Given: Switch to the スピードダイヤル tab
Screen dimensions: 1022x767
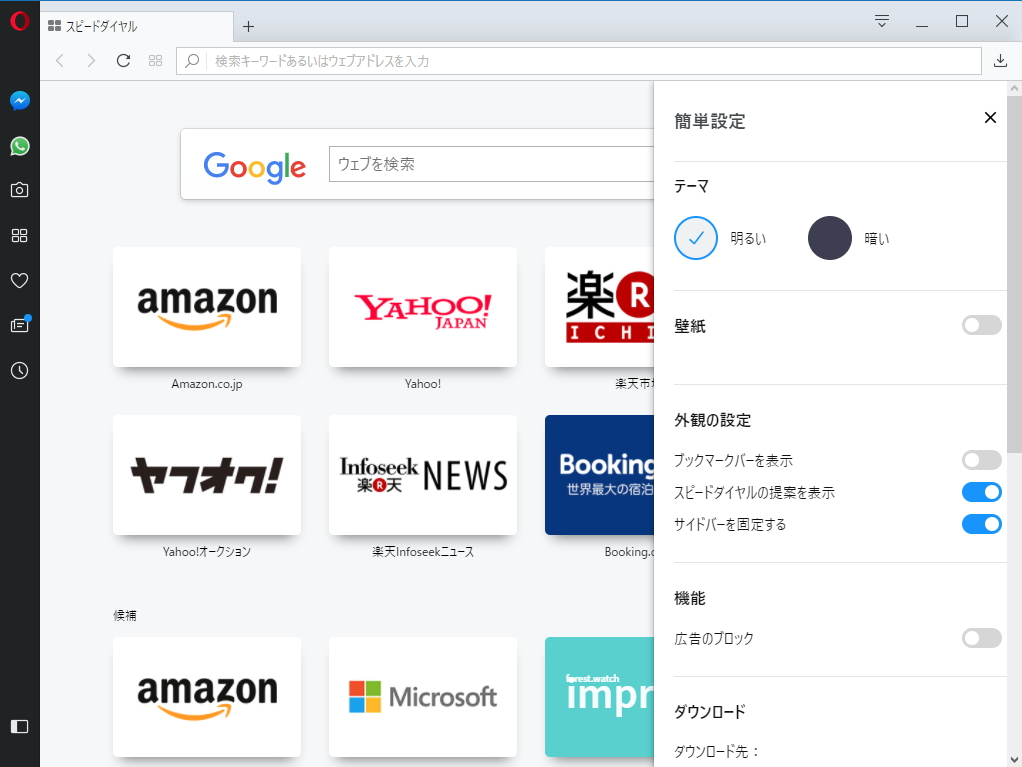Looking at the screenshot, I should (x=137, y=27).
